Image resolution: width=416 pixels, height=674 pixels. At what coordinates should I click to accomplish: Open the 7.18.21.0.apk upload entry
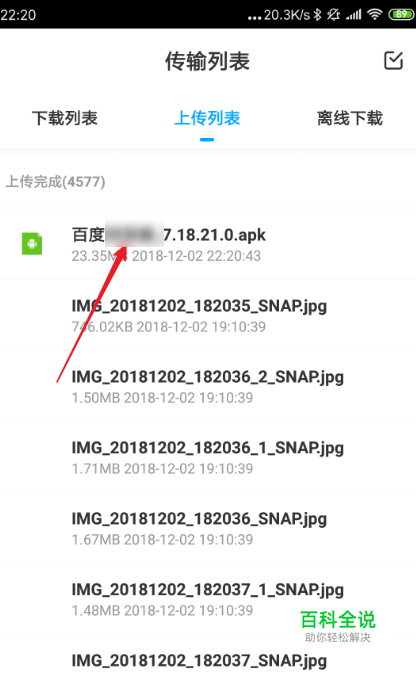(208, 244)
